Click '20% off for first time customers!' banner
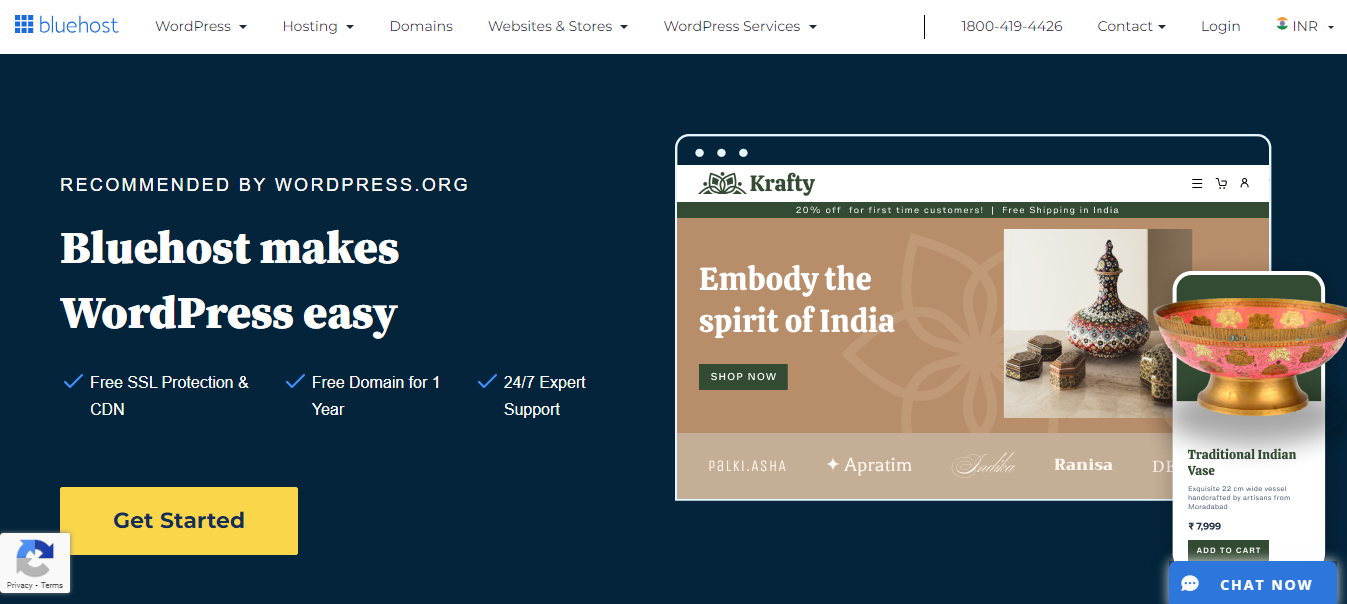Screen dimensions: 1347x604 [x=889, y=210]
